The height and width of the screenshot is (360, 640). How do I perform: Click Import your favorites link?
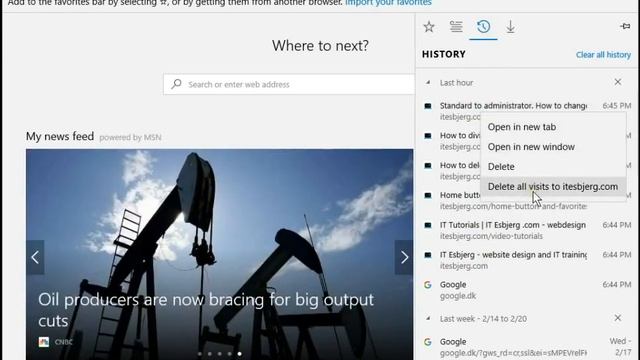point(388,3)
